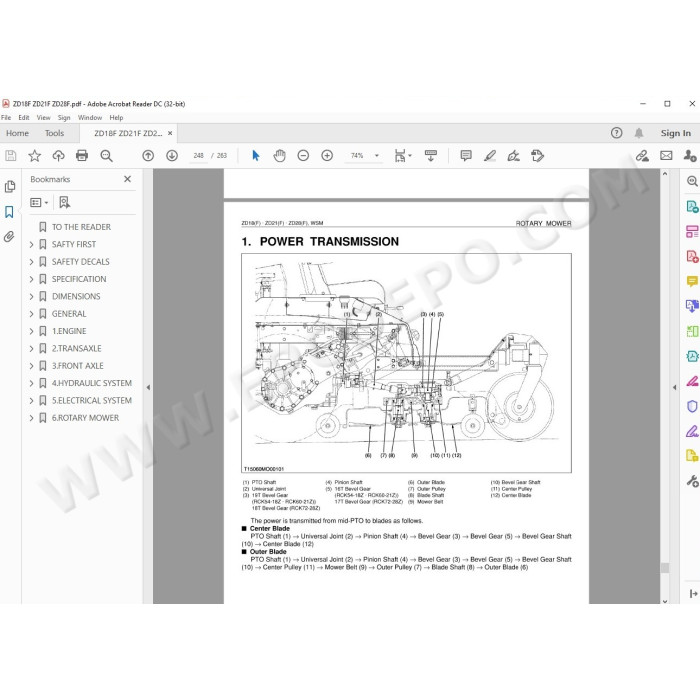The height and width of the screenshot is (700, 700).
Task: Add the document to starred files
Action: coord(34,155)
